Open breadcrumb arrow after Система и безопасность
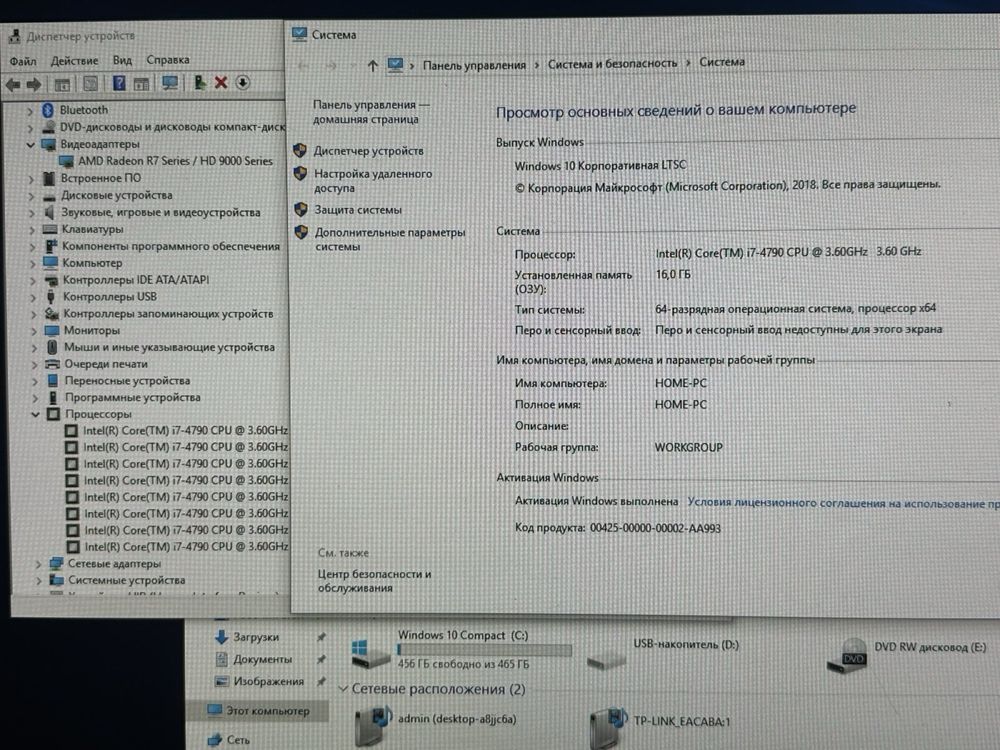The image size is (1000, 750). tap(688, 62)
